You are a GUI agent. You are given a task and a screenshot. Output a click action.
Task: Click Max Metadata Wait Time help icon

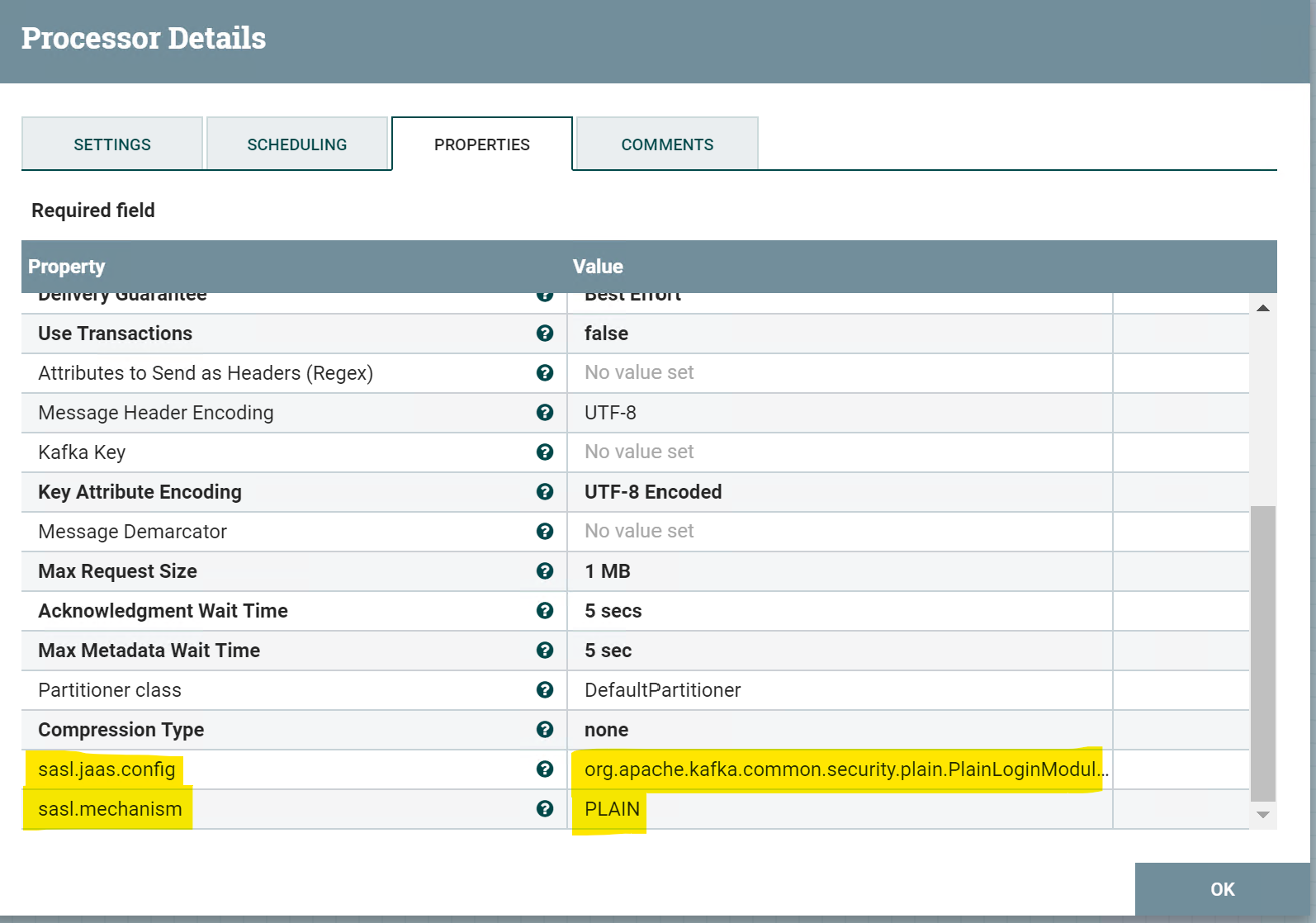tap(545, 650)
